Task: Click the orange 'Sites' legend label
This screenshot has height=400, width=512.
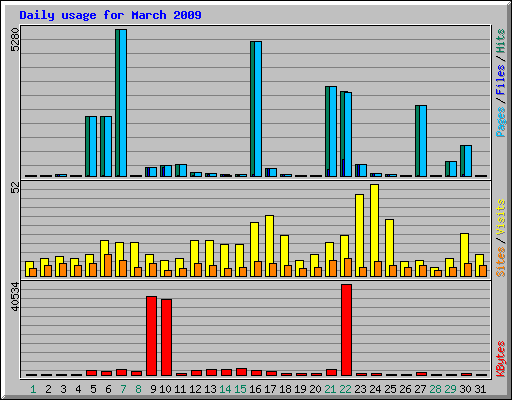Action: tap(501, 262)
